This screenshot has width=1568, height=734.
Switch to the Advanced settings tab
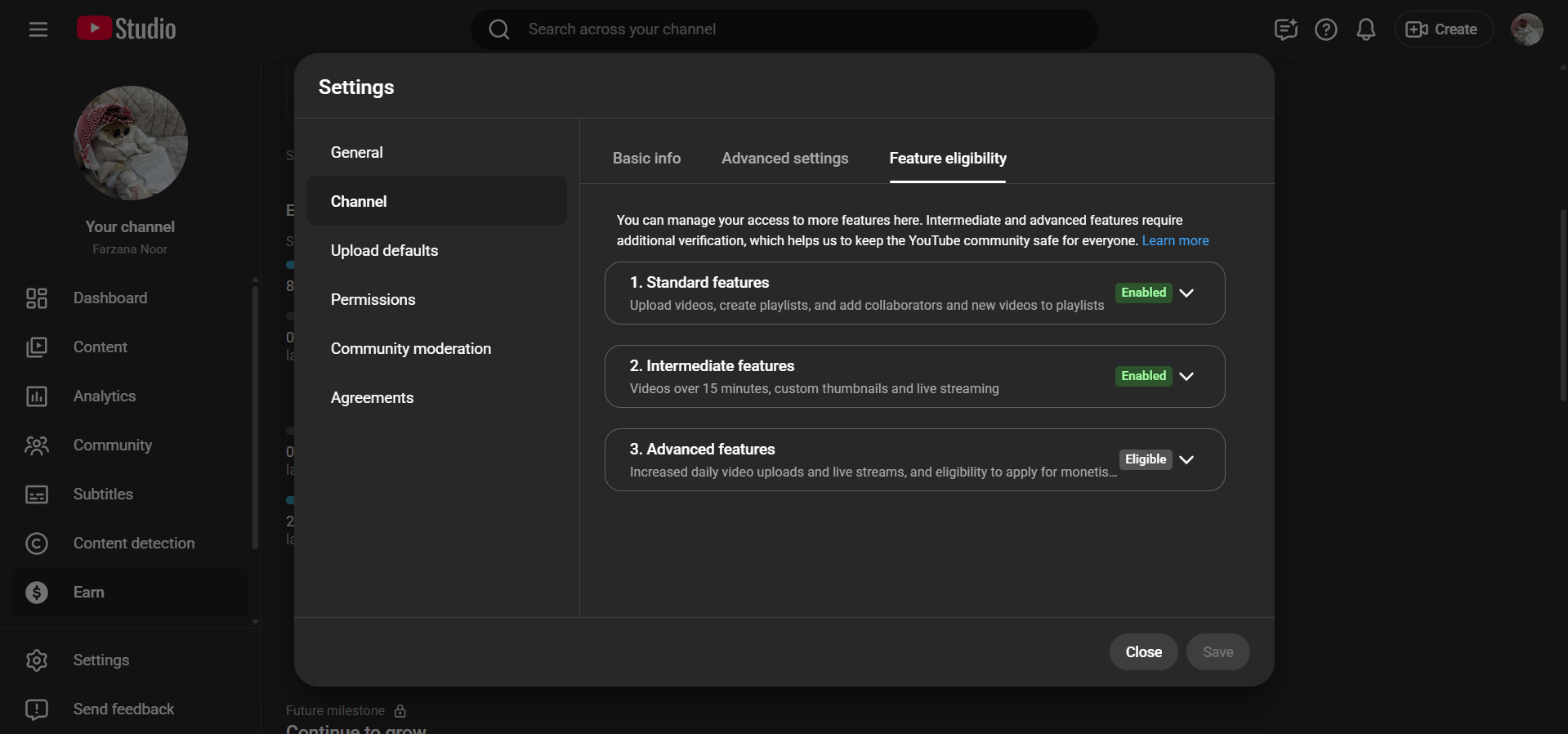coord(784,159)
